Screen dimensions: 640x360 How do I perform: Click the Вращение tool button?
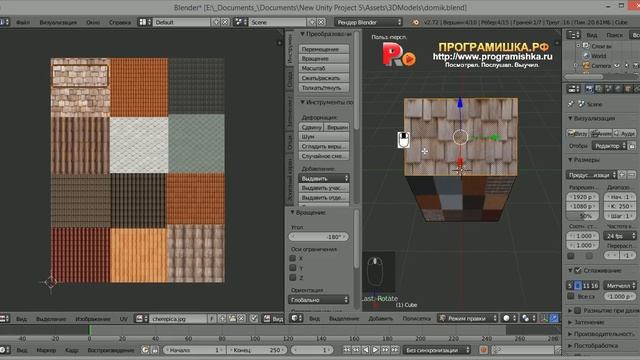pyautogui.click(x=324, y=58)
